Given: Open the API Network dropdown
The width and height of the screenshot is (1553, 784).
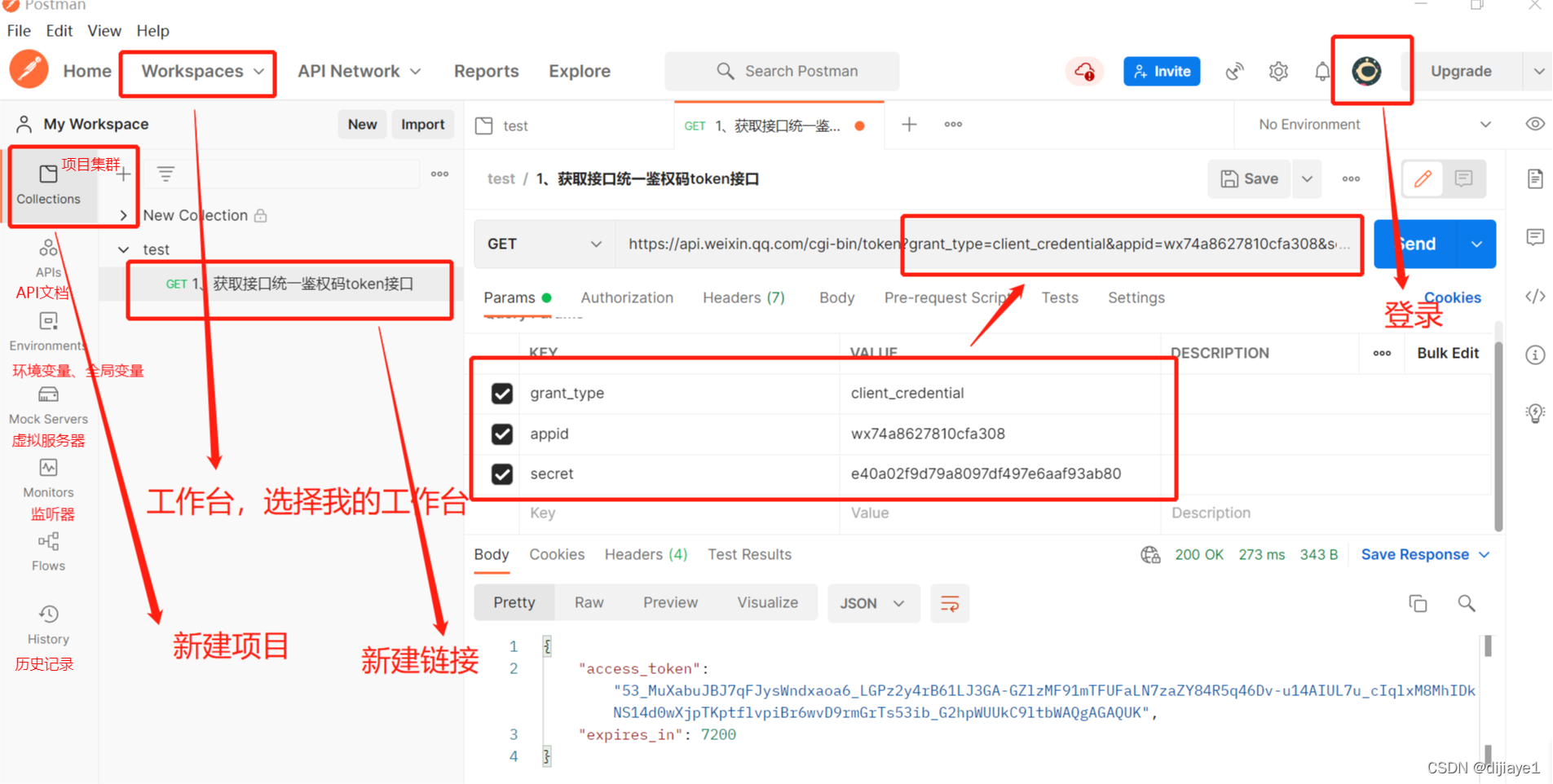Looking at the screenshot, I should click(360, 72).
